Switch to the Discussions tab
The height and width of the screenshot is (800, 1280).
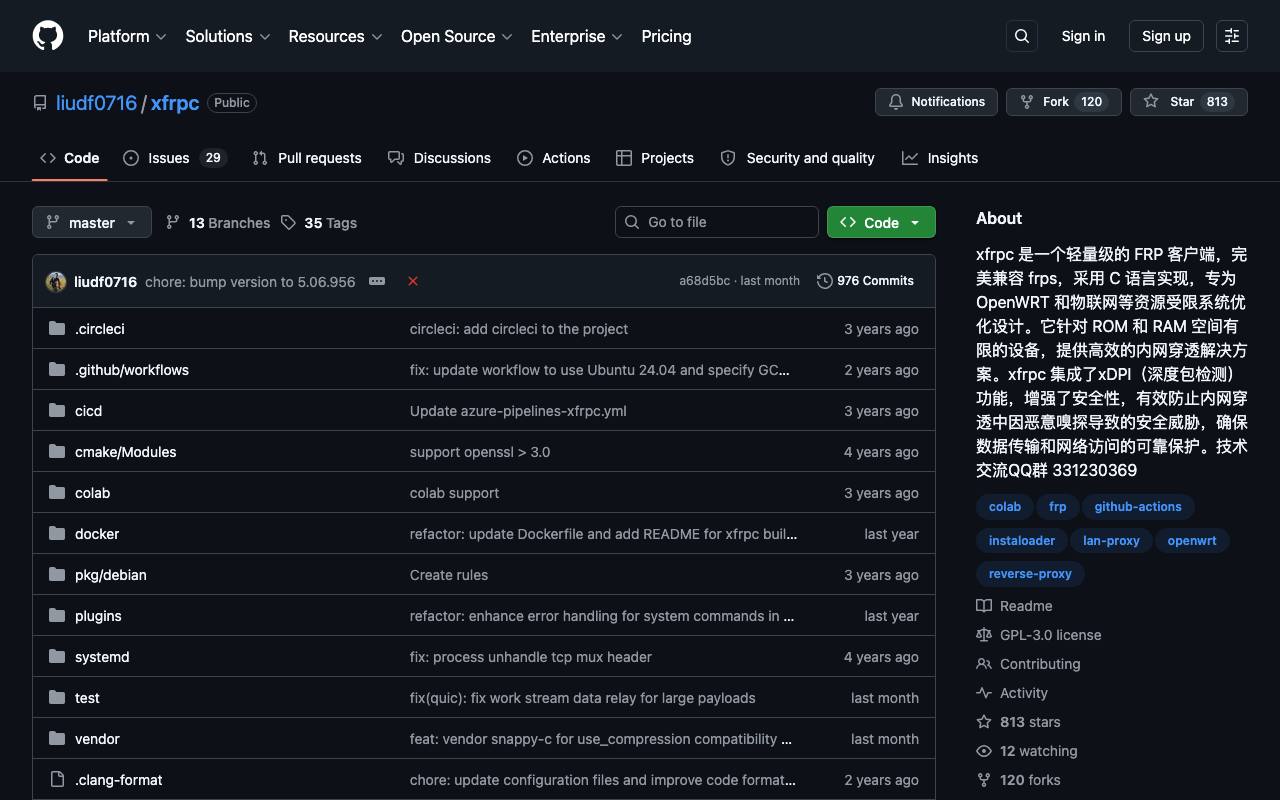click(x=439, y=158)
